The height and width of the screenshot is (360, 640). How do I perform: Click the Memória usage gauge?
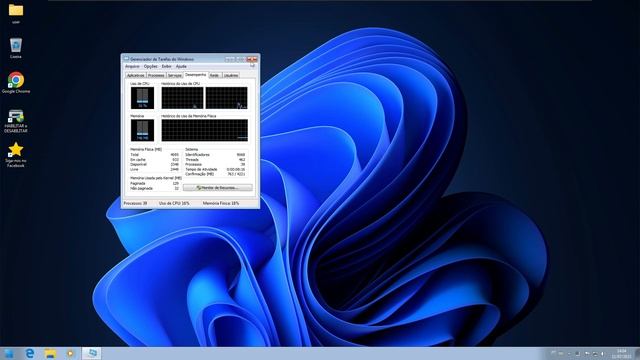142,130
